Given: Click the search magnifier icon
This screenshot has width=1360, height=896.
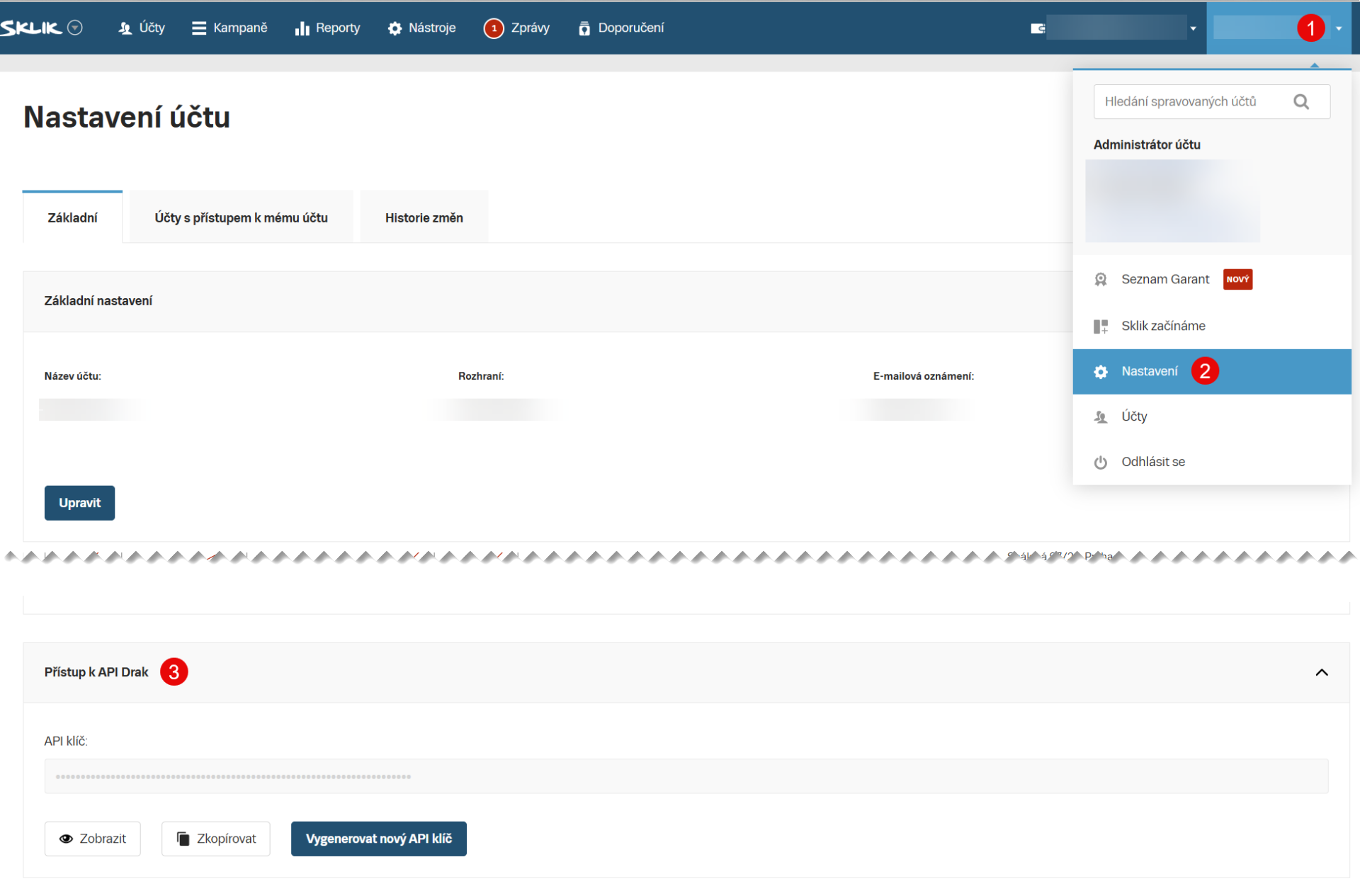Looking at the screenshot, I should click(x=1301, y=101).
